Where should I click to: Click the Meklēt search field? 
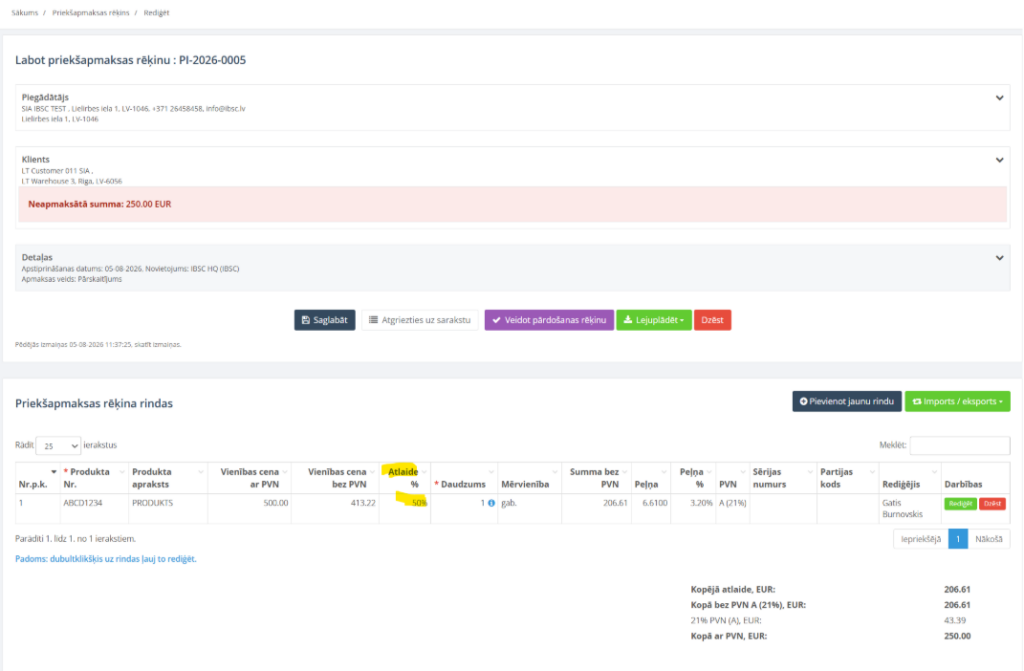pyautogui.click(x=960, y=446)
